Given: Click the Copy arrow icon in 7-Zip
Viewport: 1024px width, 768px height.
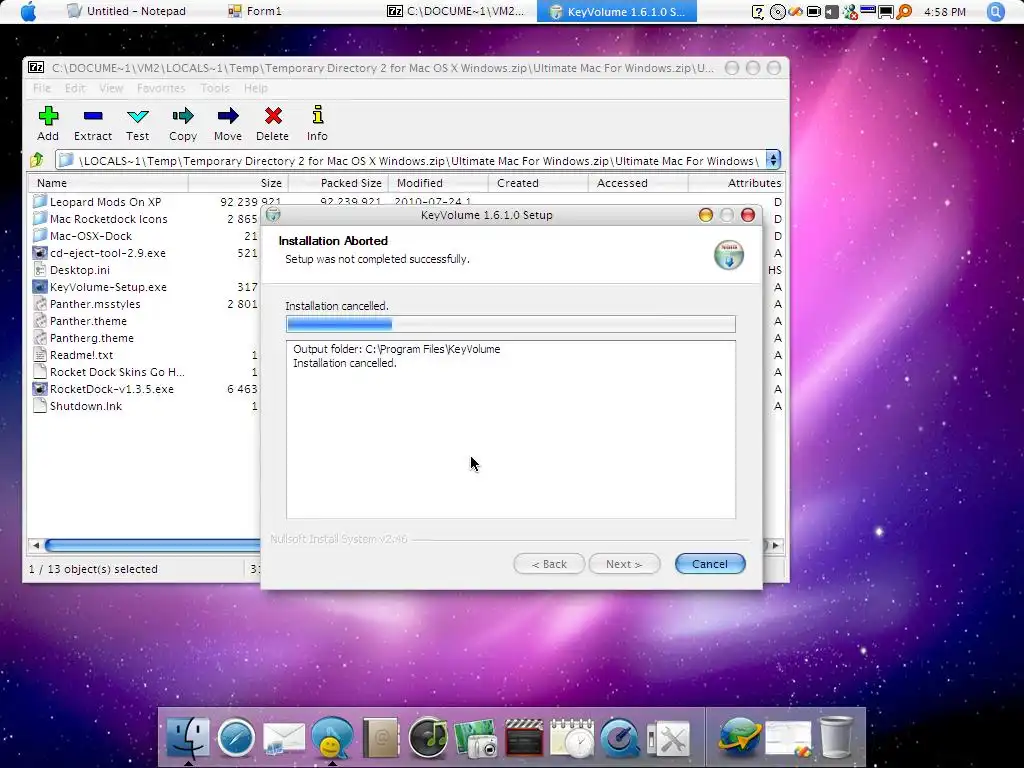Looking at the screenshot, I should coord(183,116).
